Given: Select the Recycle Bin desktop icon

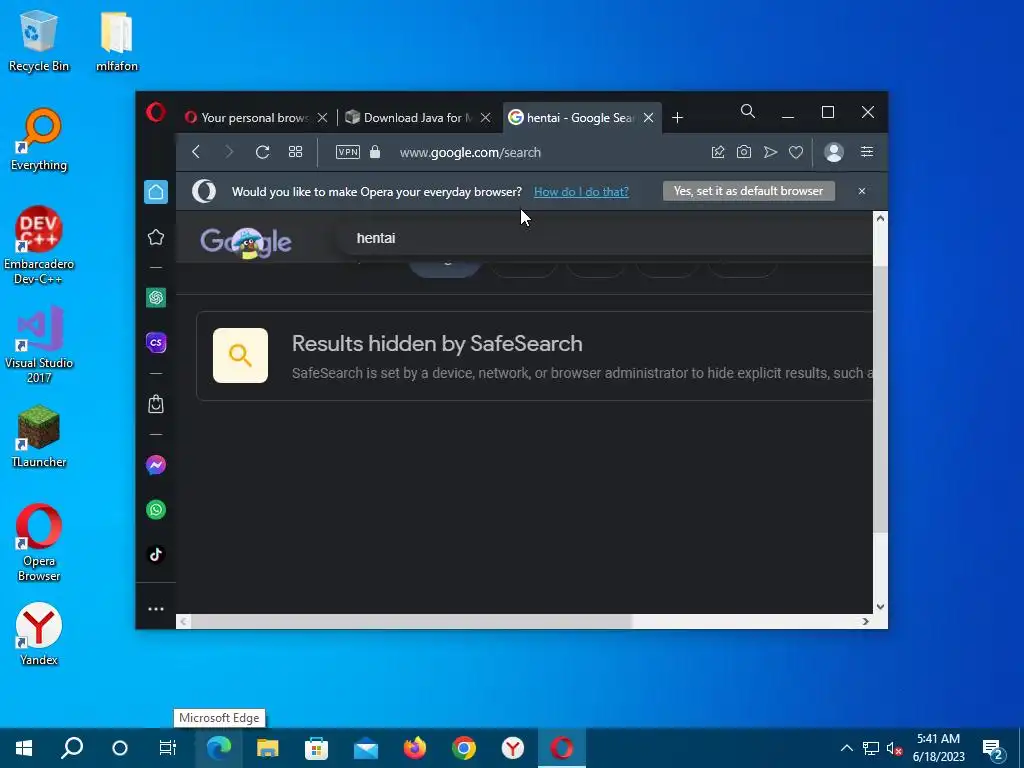Looking at the screenshot, I should click(39, 41).
